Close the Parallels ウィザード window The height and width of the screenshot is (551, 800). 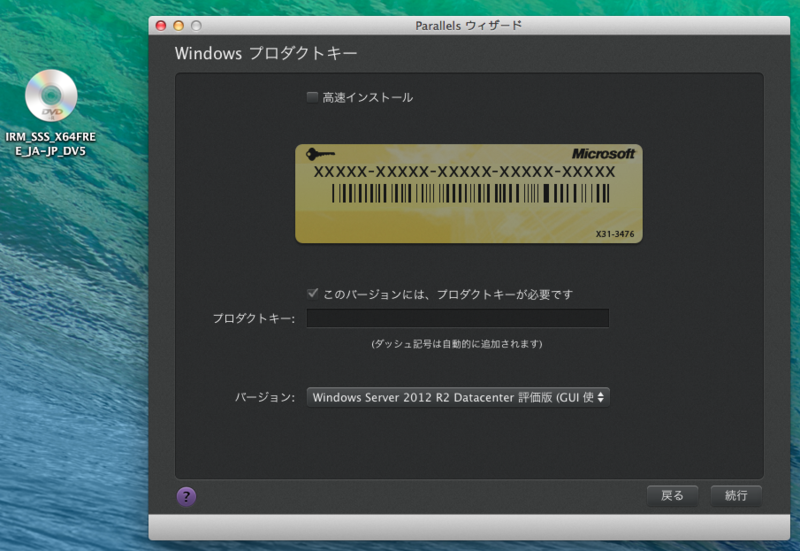[x=161, y=26]
